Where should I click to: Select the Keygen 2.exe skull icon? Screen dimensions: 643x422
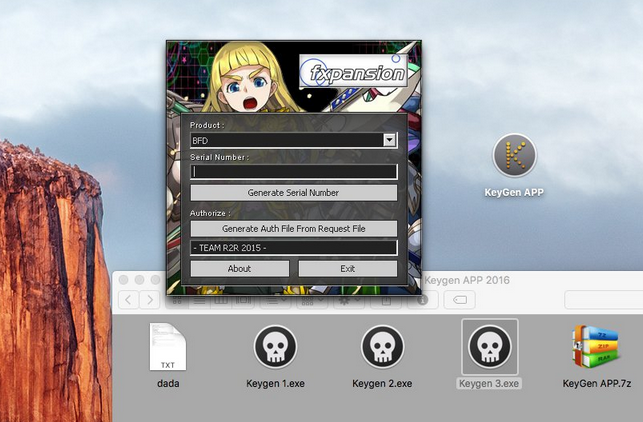(382, 347)
